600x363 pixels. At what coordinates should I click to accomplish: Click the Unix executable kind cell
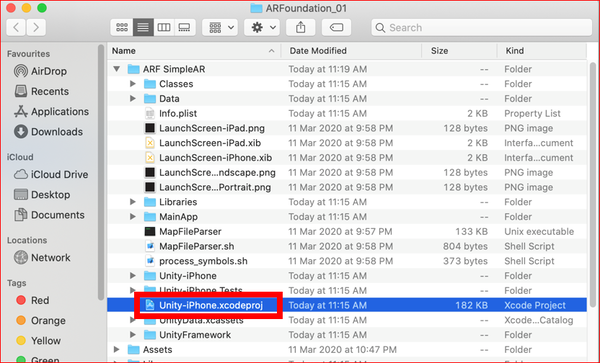pos(539,231)
